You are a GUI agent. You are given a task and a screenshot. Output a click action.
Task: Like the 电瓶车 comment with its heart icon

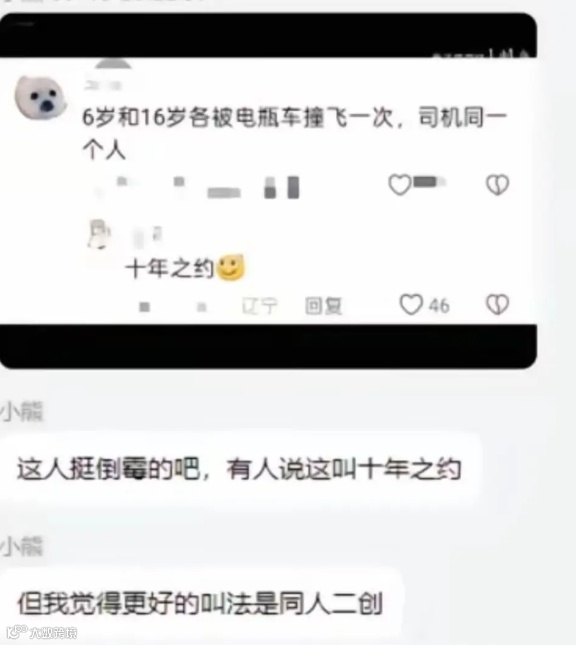399,184
